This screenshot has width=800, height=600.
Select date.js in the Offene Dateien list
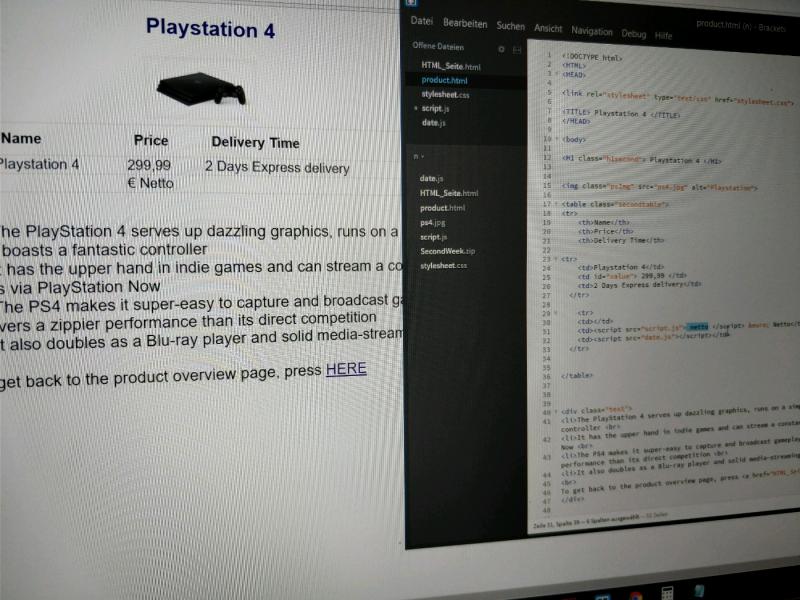point(434,122)
